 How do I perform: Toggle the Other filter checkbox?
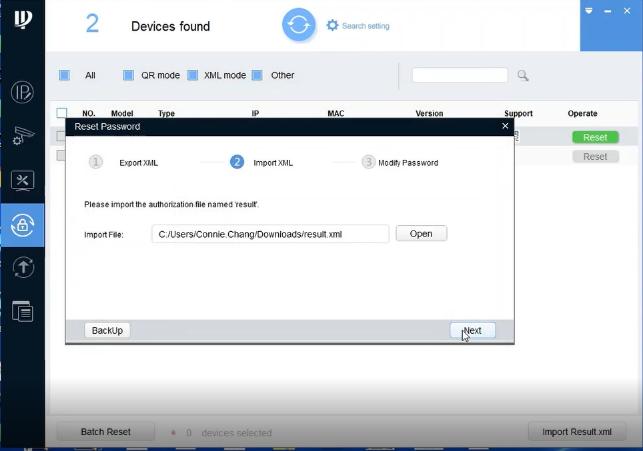tap(258, 75)
